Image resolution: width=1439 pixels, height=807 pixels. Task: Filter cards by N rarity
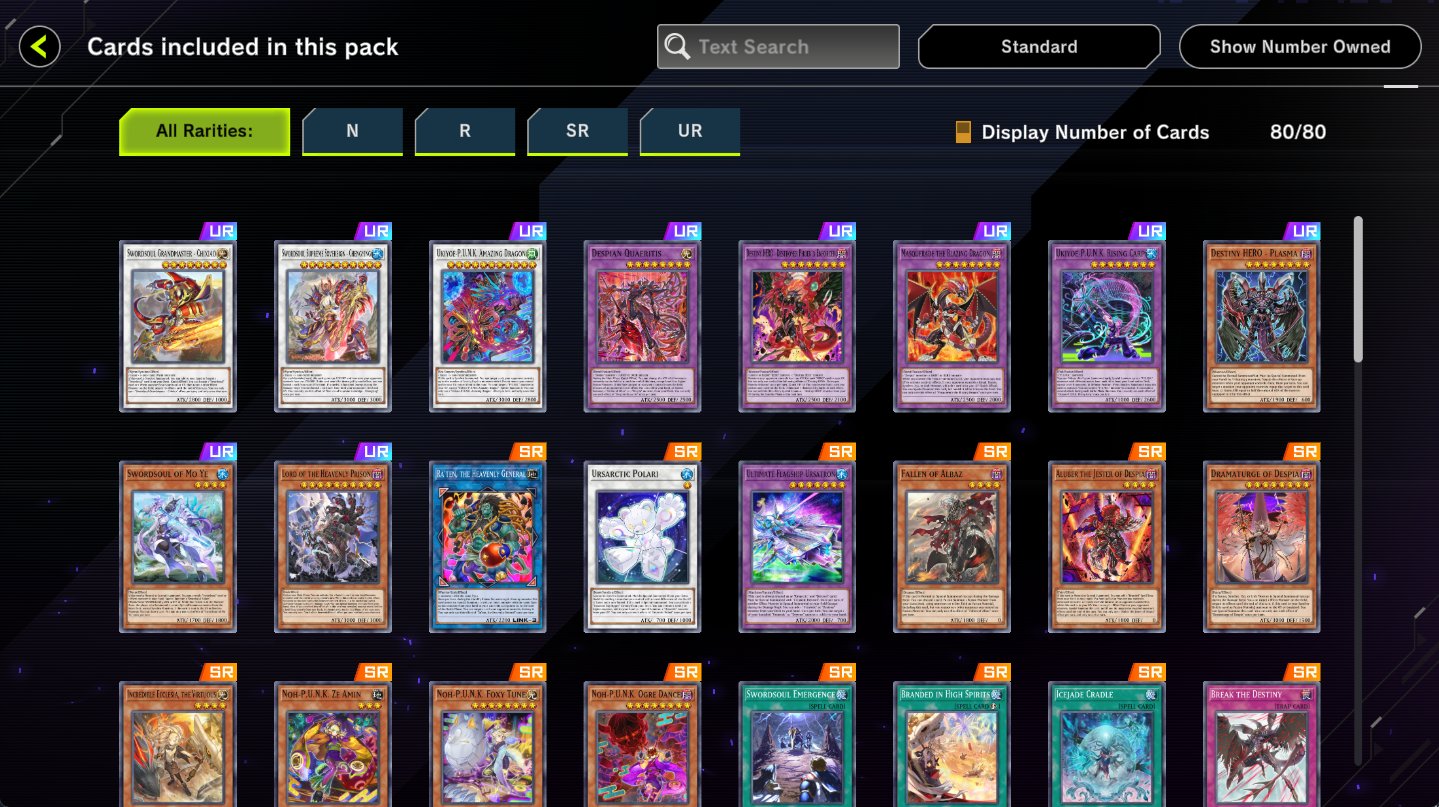tap(352, 131)
